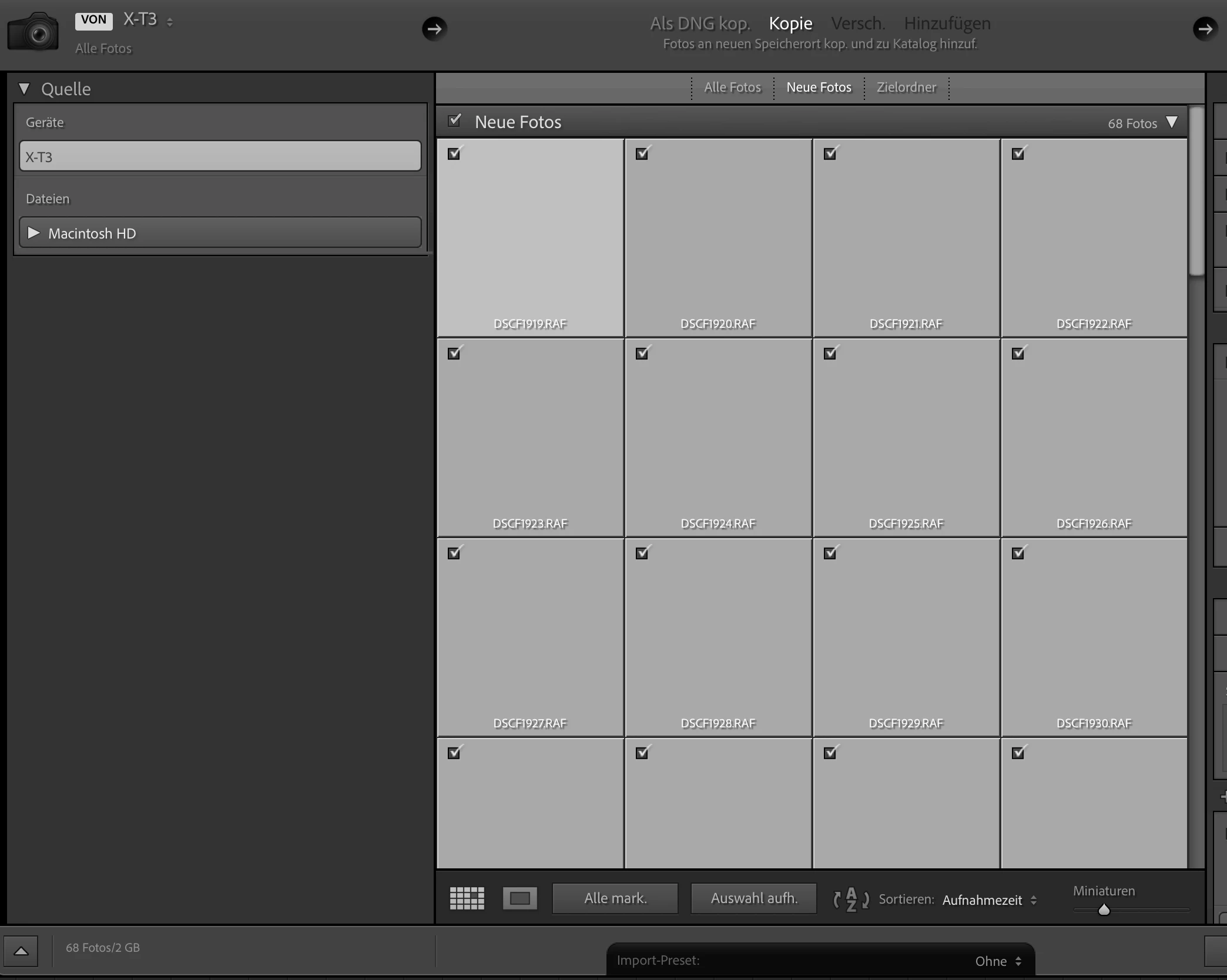Adjust the Miniaturen size slider handle

coord(1104,910)
